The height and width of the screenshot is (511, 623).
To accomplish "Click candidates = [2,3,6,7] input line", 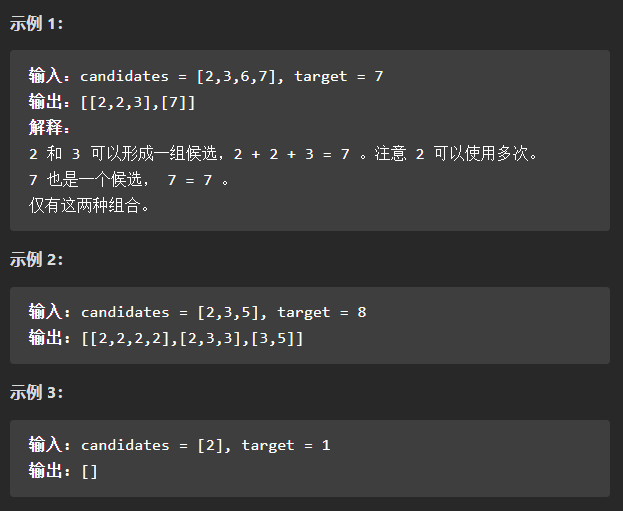I will (x=206, y=75).
